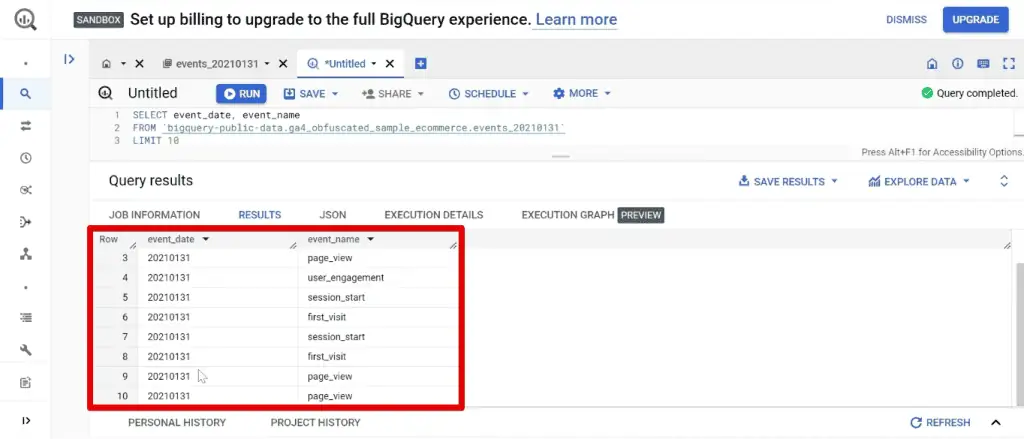Add a new query tab with plus icon
The height and width of the screenshot is (439, 1024).
421,64
